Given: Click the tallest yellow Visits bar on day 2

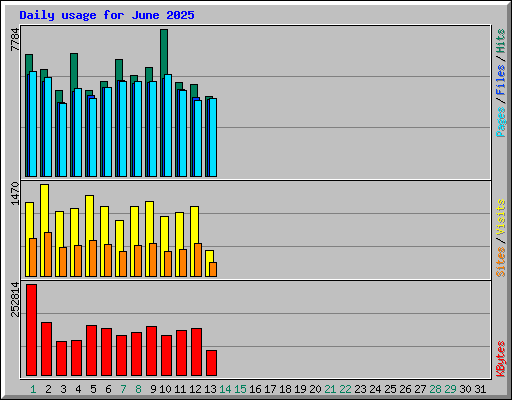Looking at the screenshot, I should tap(44, 208).
